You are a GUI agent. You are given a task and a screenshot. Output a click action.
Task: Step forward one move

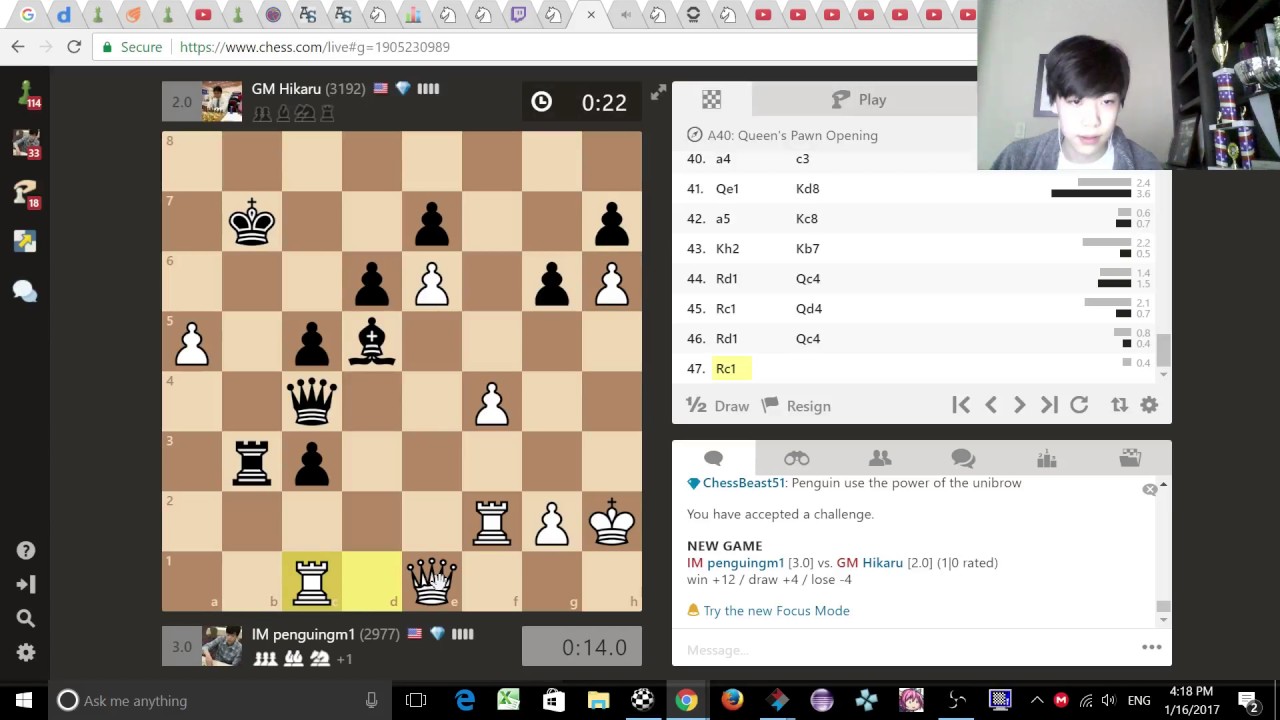point(1020,405)
